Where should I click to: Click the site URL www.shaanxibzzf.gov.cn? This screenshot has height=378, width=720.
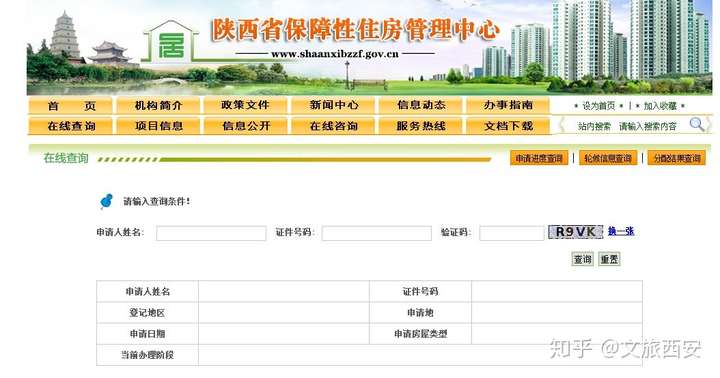(335, 54)
